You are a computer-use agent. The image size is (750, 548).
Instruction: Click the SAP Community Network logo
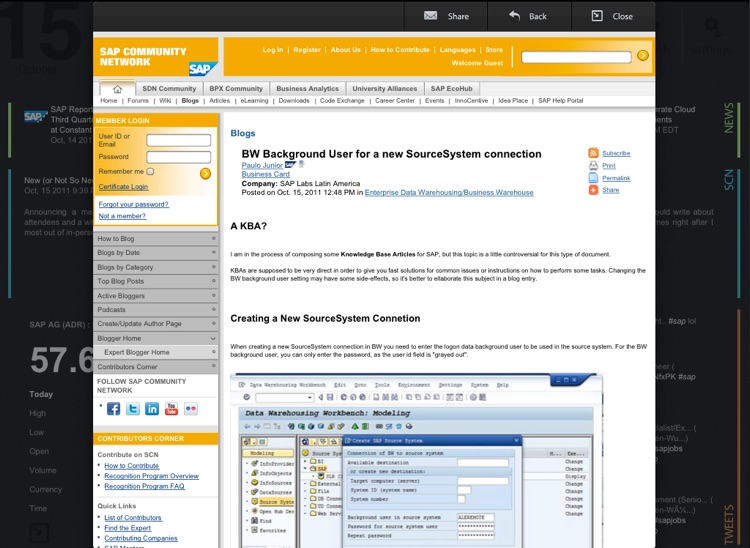point(156,57)
